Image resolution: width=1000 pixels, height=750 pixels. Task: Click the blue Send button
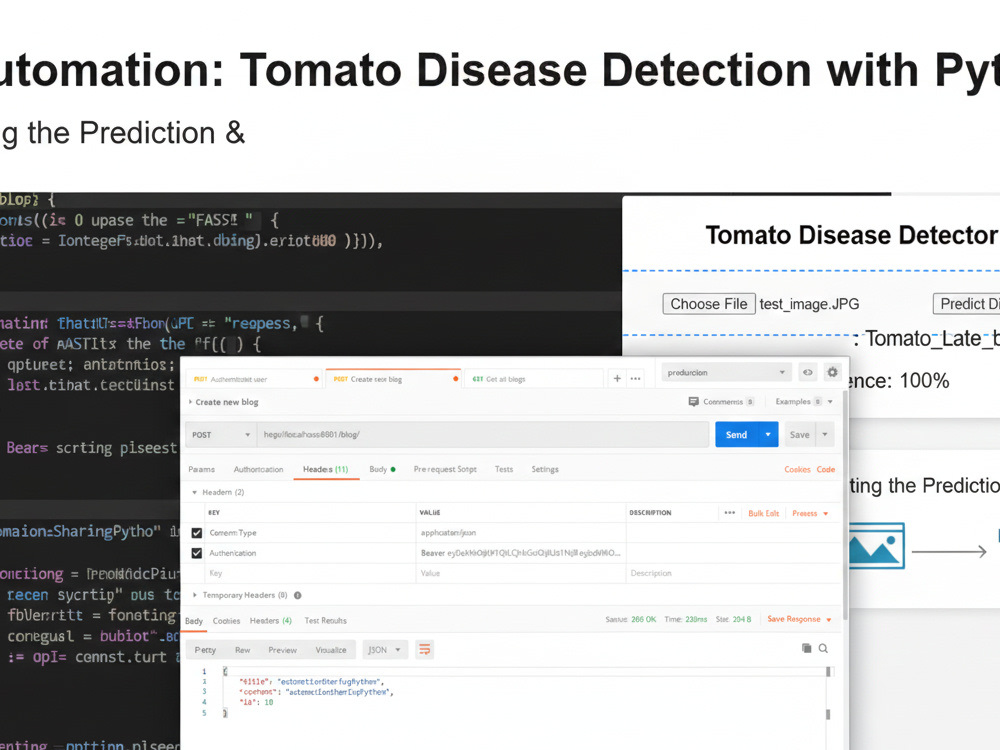point(737,434)
